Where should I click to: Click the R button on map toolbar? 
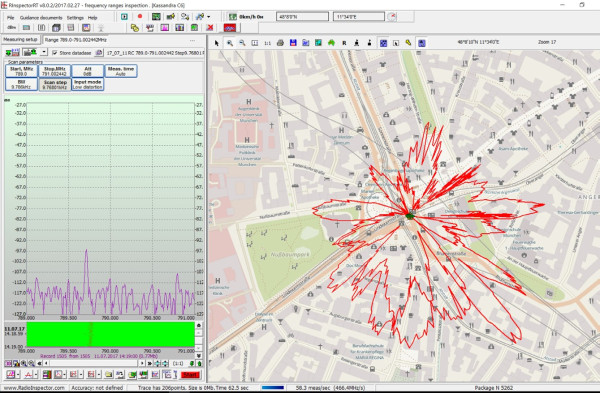pyautogui.click(x=344, y=43)
